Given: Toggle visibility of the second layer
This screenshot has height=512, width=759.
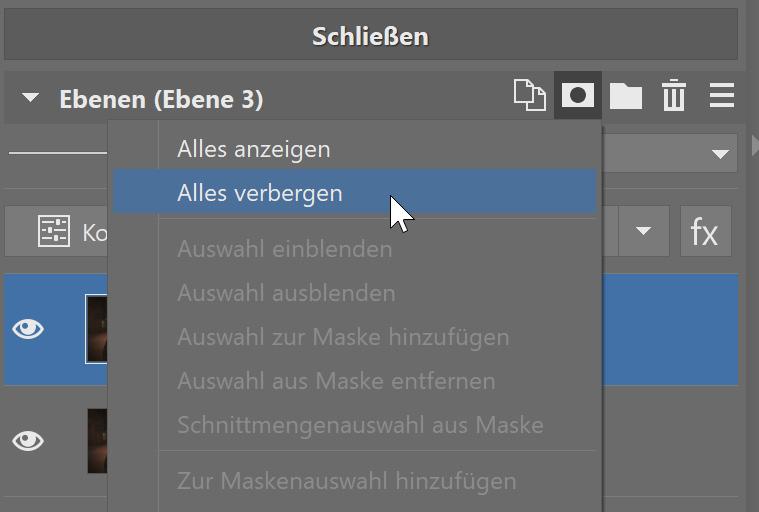Looking at the screenshot, I should [x=28, y=440].
